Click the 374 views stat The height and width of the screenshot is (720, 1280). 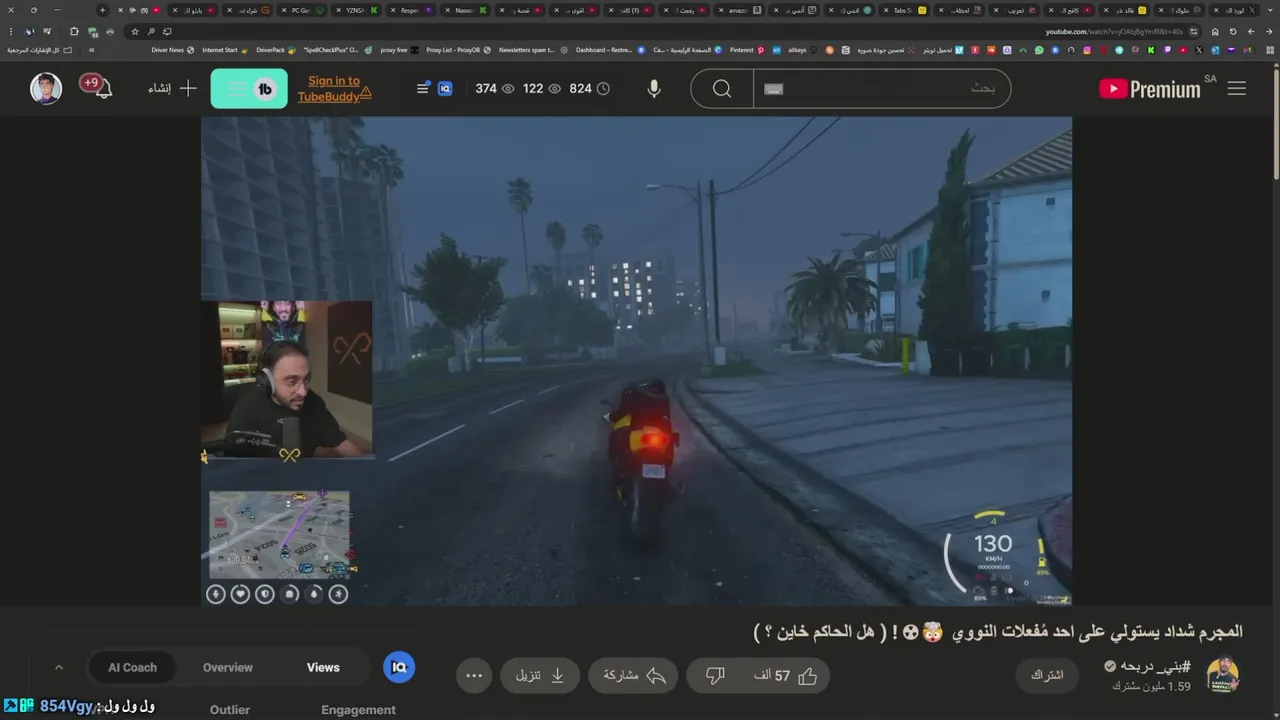tap(495, 88)
